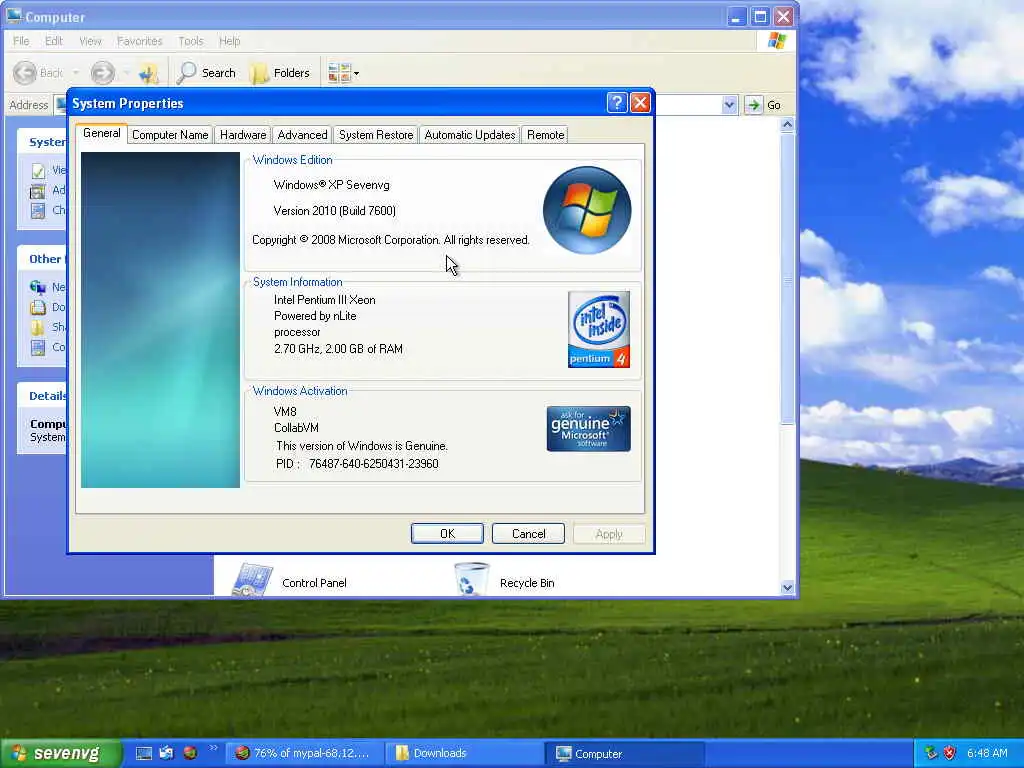Click 'Intel Pentium III Xeon' text
1024x768 pixels.
point(325,300)
